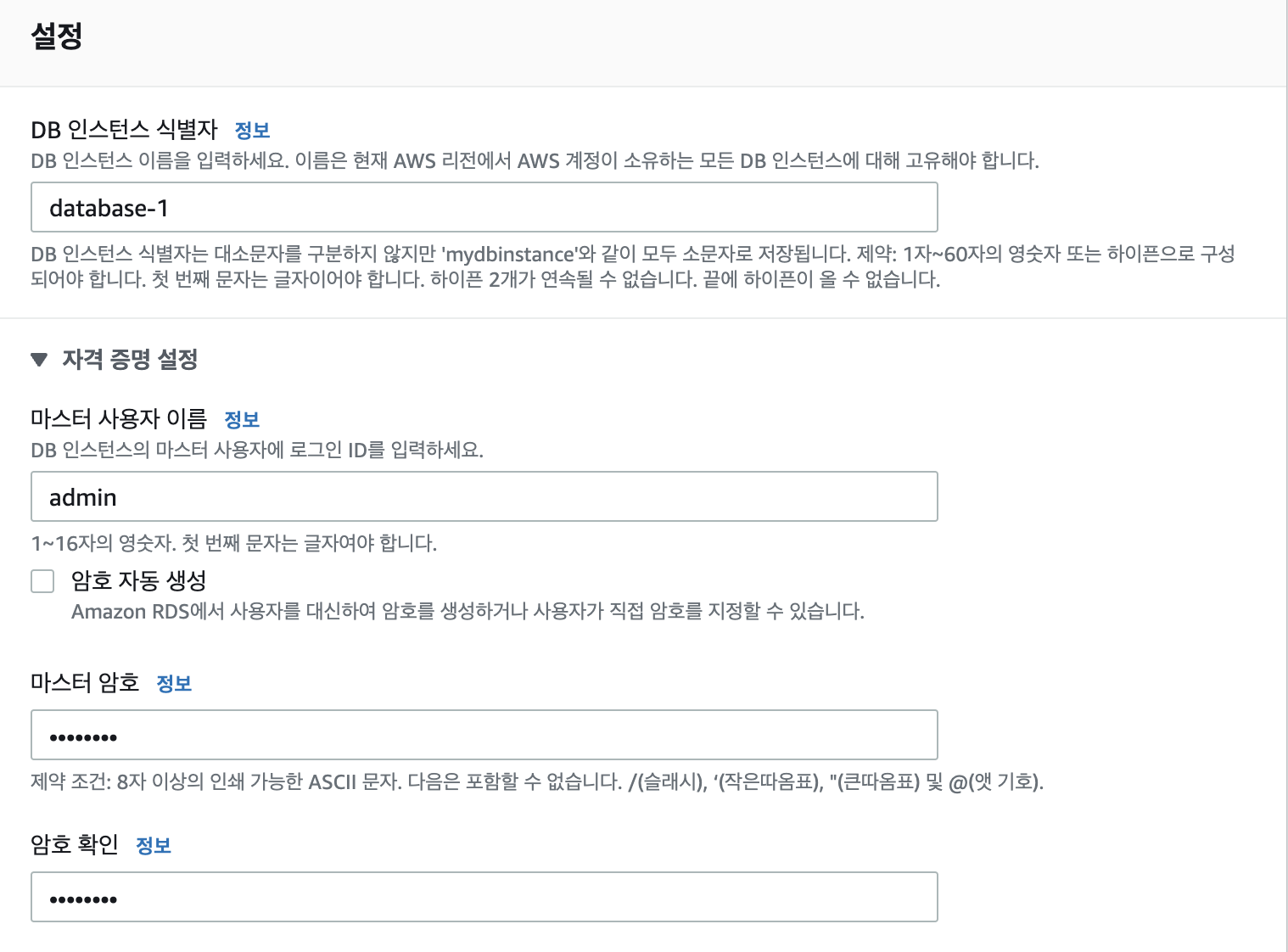Click the 1~16자 username constraint hint
This screenshot has width=1288, height=952.
point(233,544)
